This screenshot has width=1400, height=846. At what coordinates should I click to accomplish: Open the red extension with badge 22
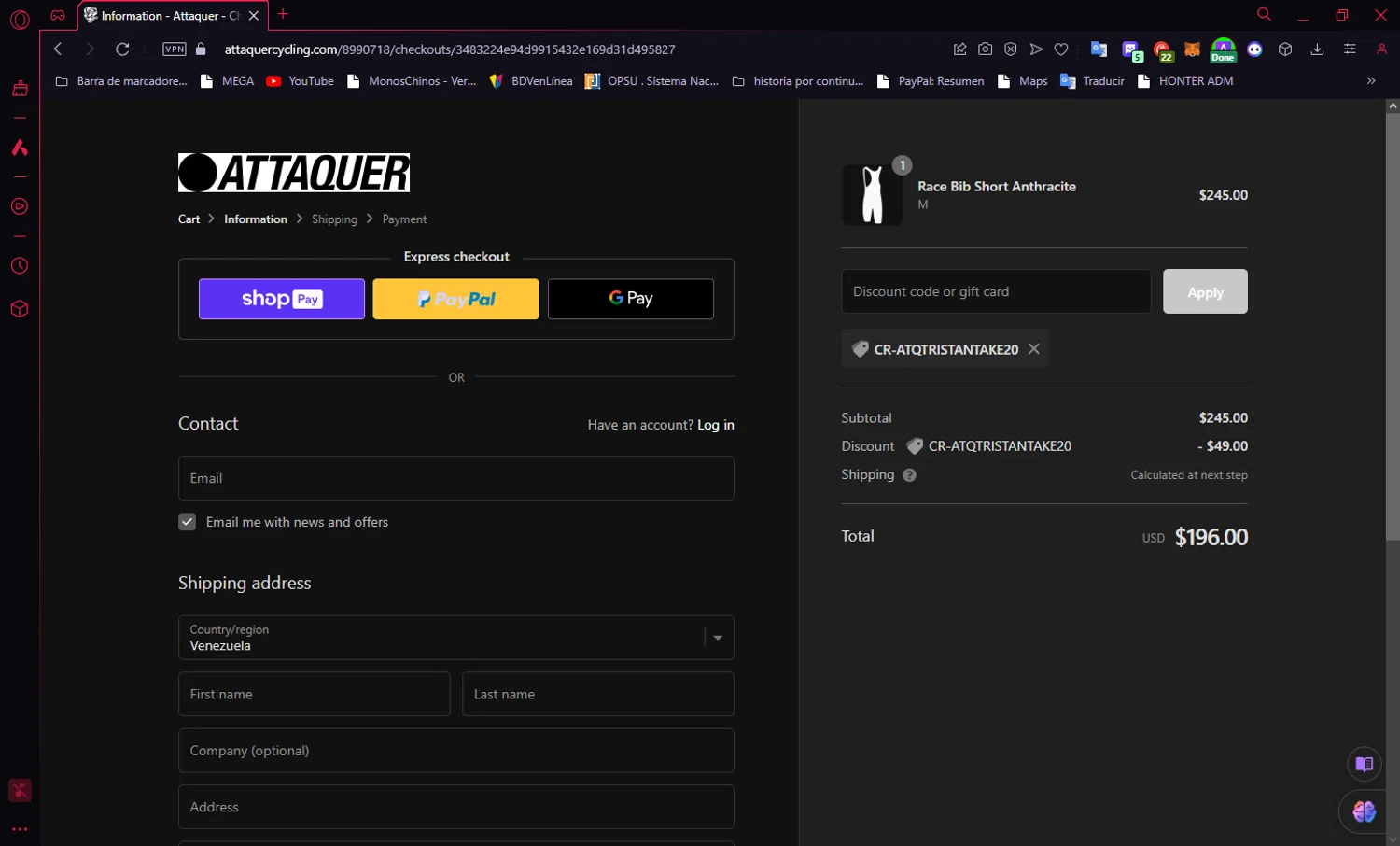(1163, 50)
